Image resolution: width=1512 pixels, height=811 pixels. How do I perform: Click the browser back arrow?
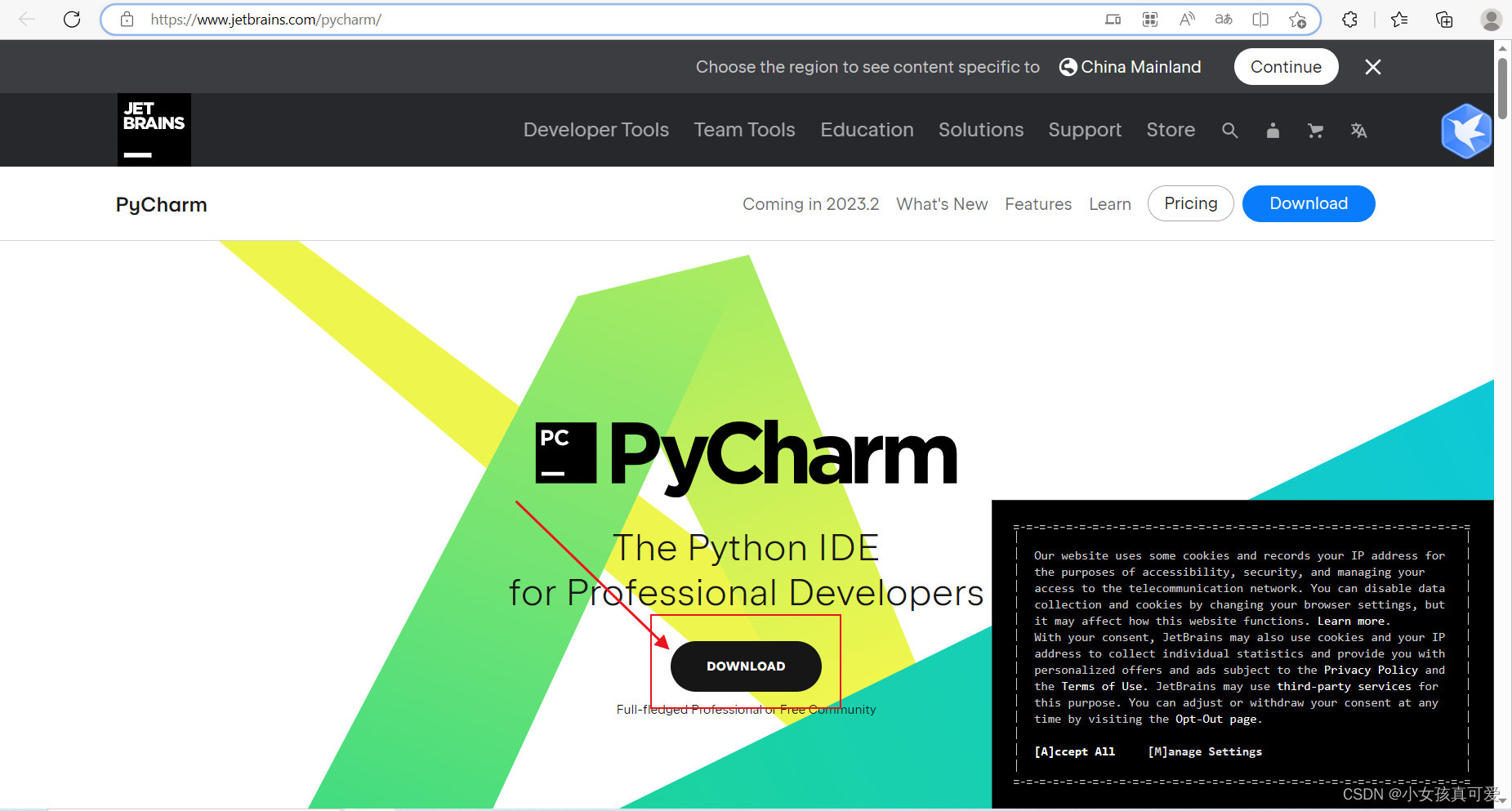coord(27,19)
